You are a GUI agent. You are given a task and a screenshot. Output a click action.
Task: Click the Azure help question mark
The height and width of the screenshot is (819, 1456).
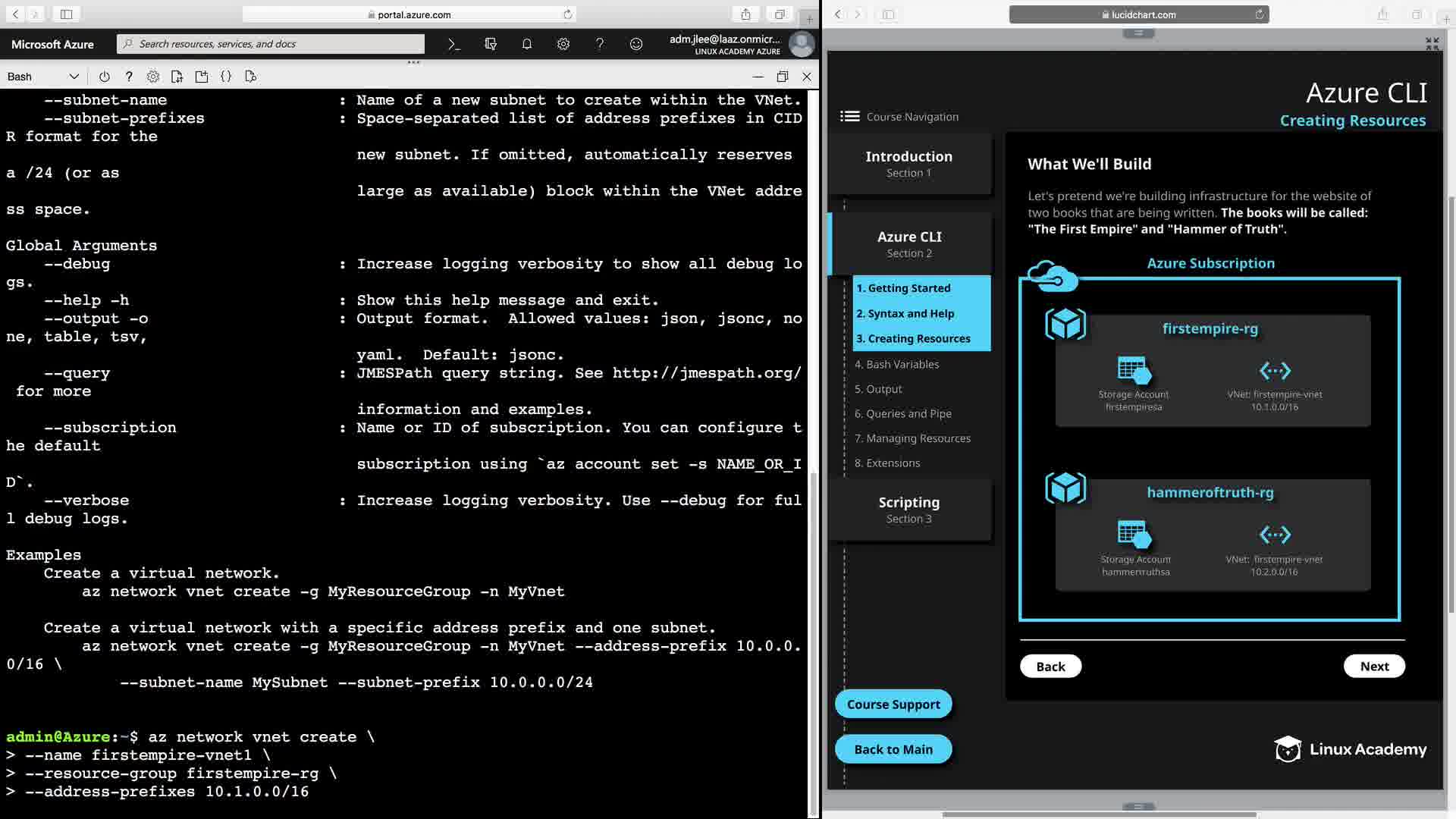click(600, 44)
